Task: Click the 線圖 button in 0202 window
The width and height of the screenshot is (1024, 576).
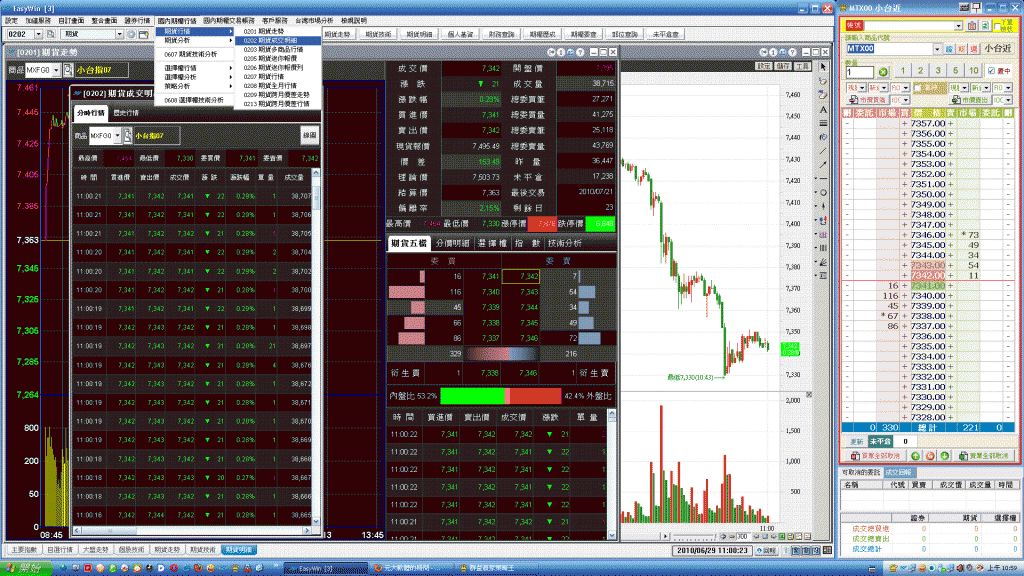Action: pyautogui.click(x=310, y=135)
